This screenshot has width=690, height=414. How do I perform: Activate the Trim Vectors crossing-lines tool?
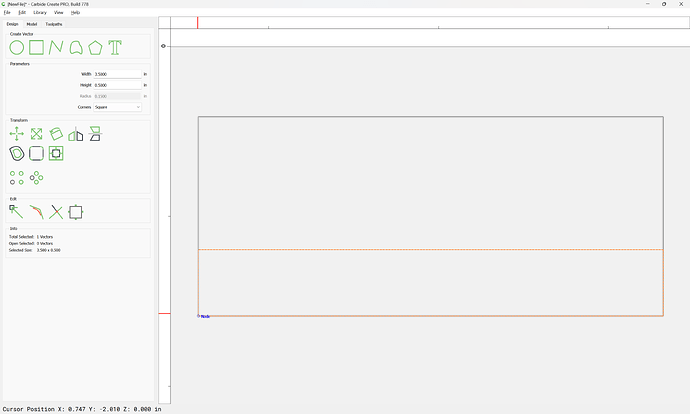[x=56, y=212]
